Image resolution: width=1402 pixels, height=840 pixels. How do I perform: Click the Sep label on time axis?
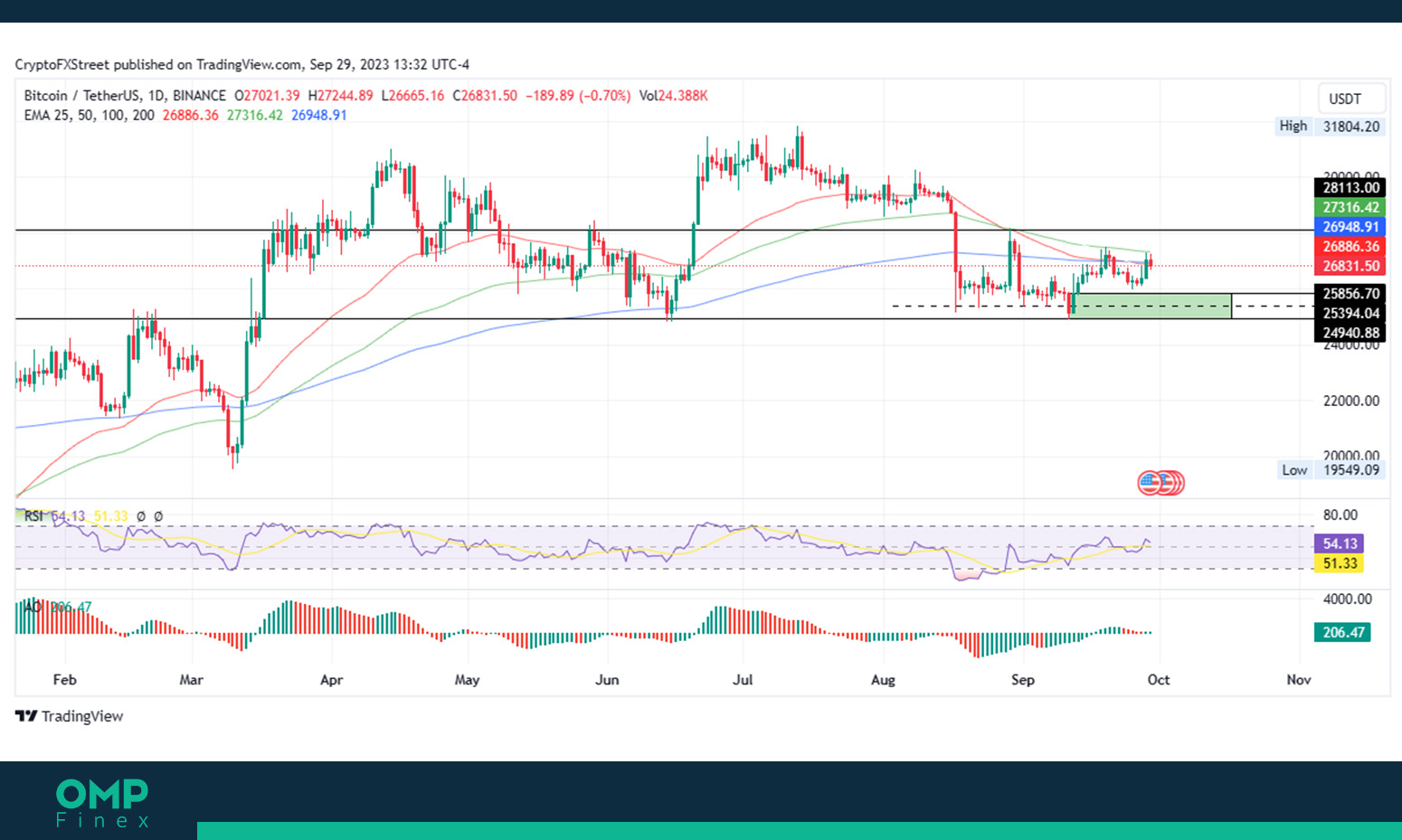click(1023, 680)
